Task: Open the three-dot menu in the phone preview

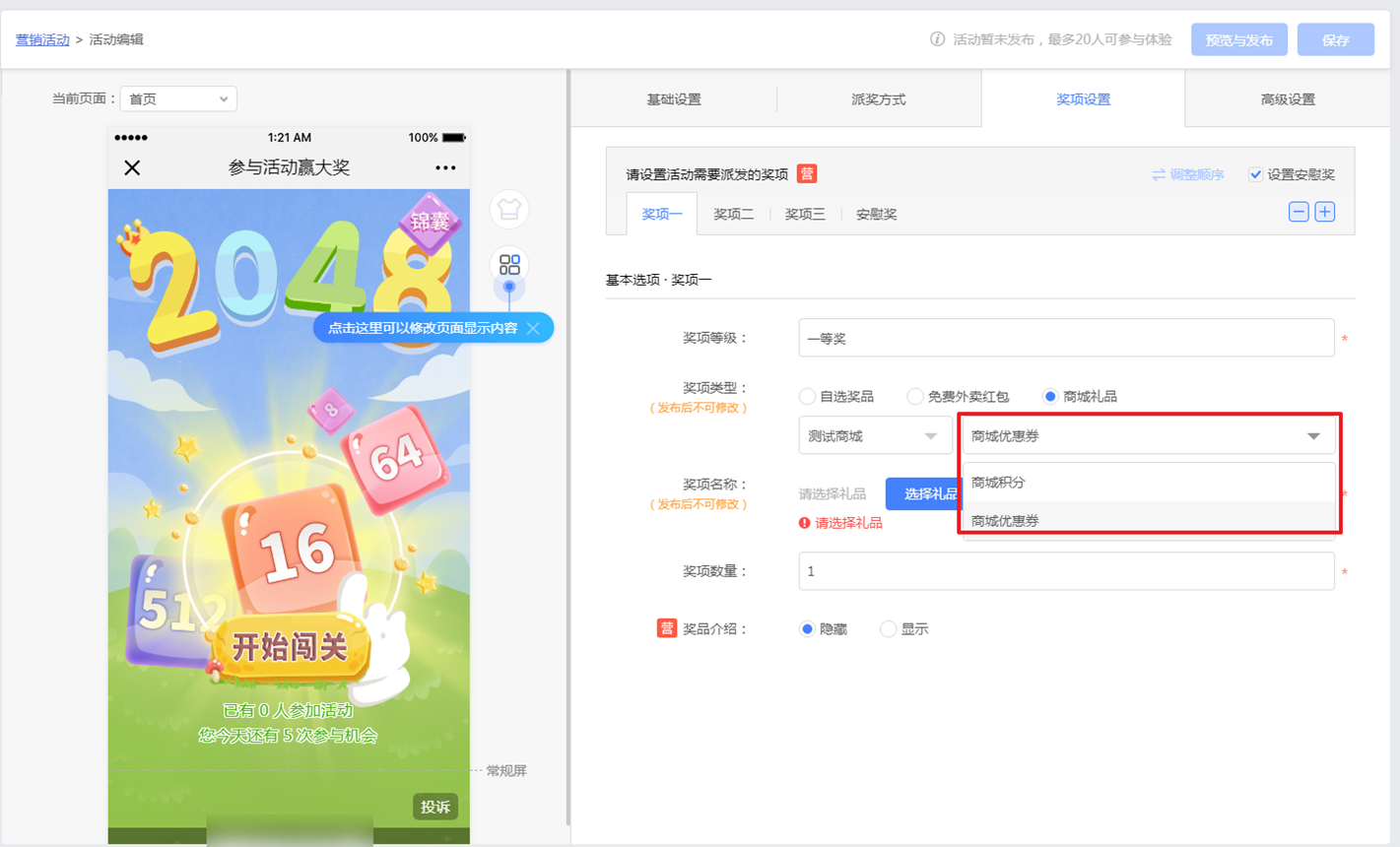Action: 445,167
